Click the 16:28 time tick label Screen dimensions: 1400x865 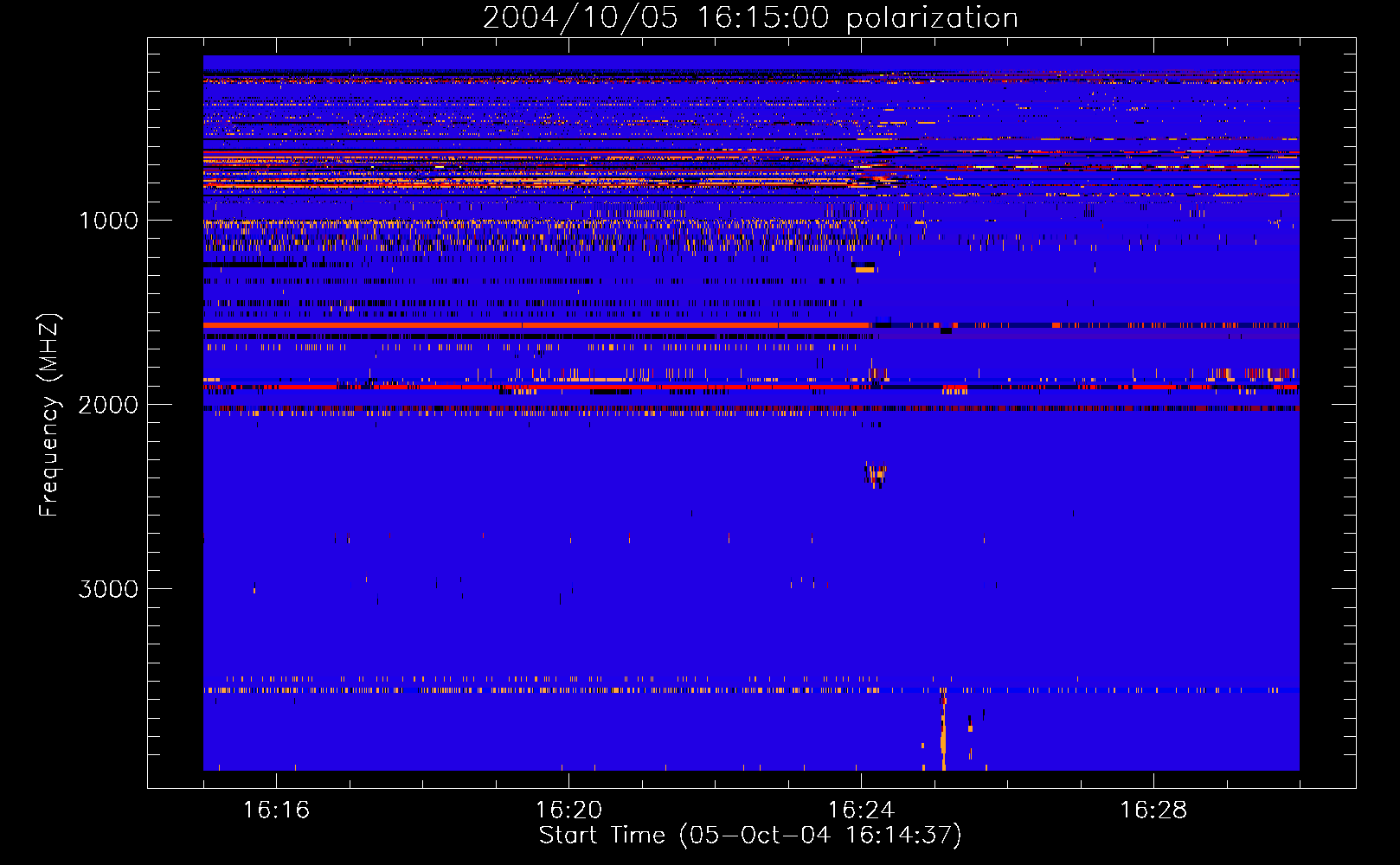1153,810
